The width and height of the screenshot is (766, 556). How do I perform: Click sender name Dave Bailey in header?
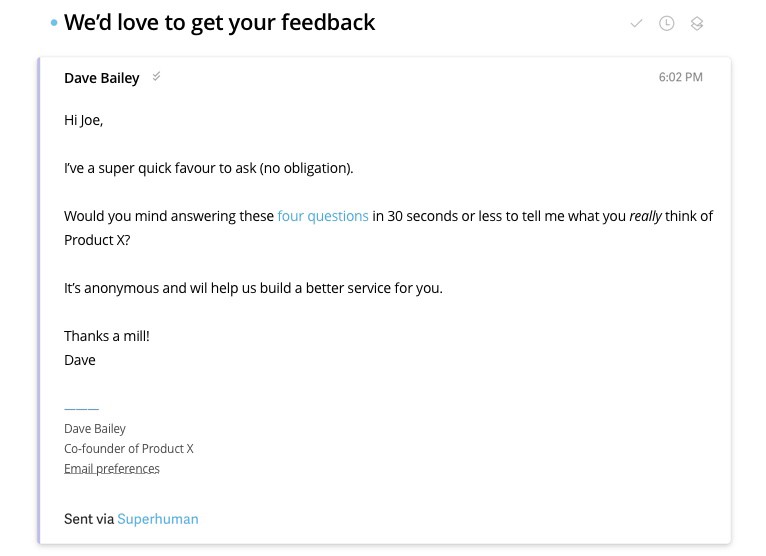[102, 78]
